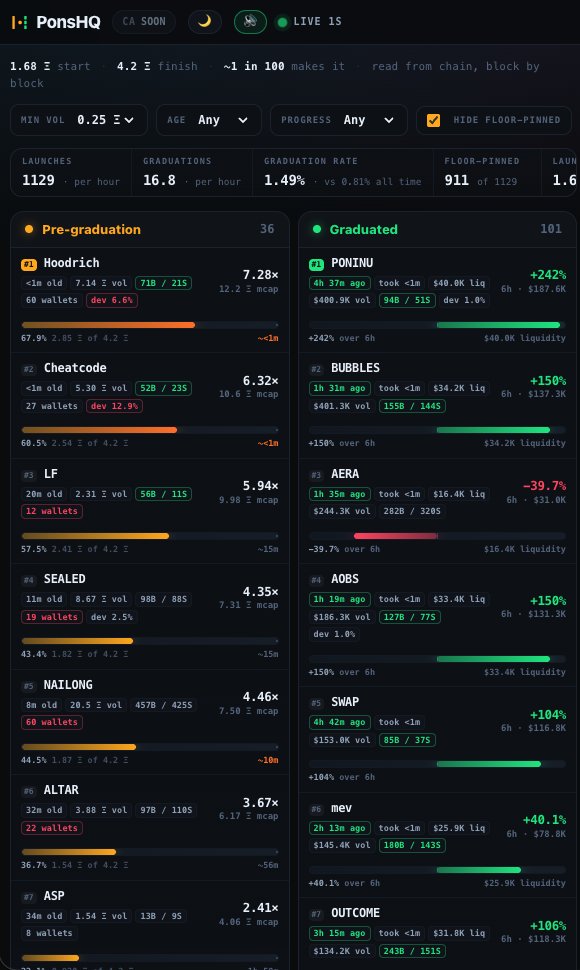Toggle dark mode with the moon icon
The height and width of the screenshot is (970, 580).
coord(205,22)
